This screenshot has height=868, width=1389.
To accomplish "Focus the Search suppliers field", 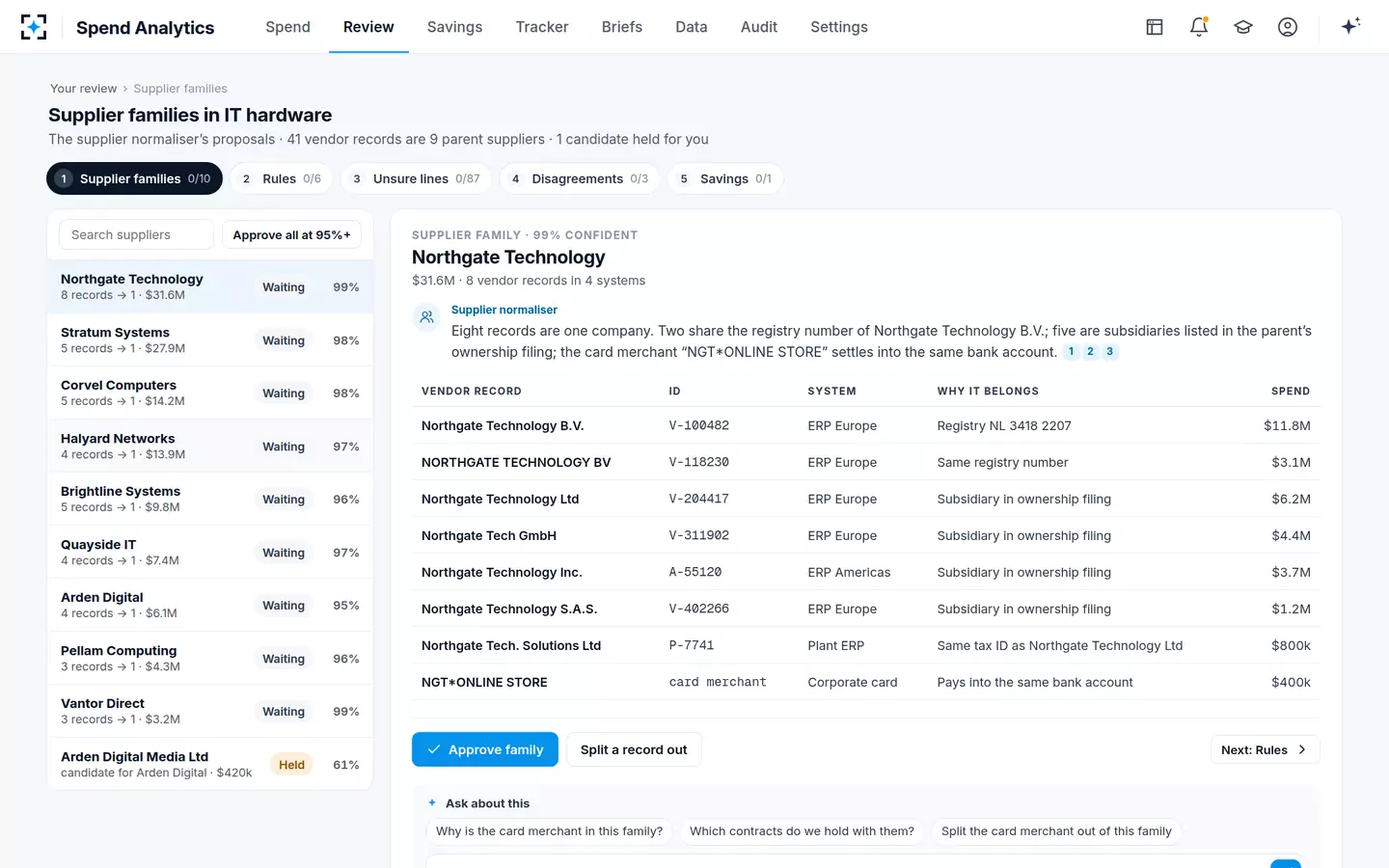I will tap(136, 234).
